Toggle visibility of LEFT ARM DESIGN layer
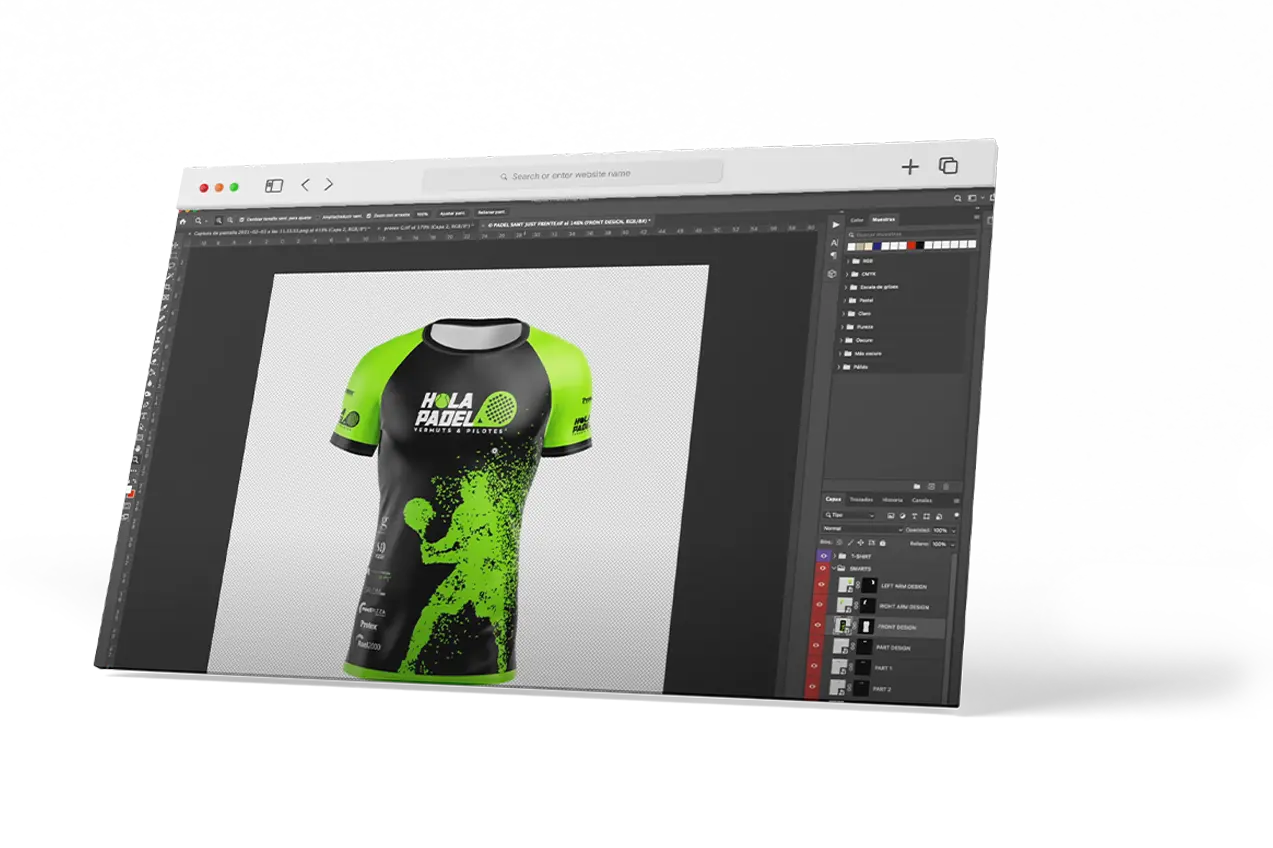 pyautogui.click(x=823, y=586)
